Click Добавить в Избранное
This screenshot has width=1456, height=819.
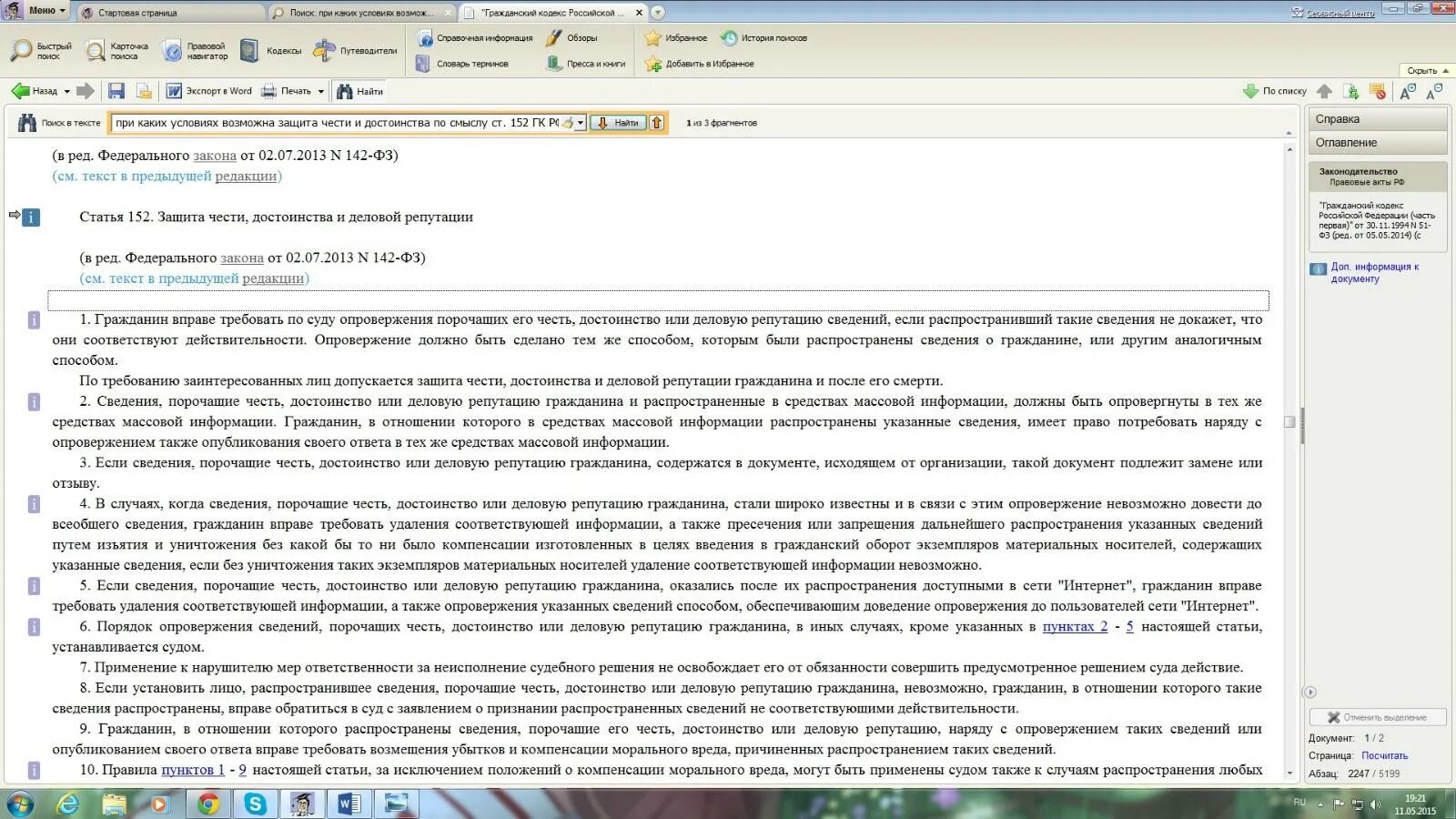tap(699, 64)
